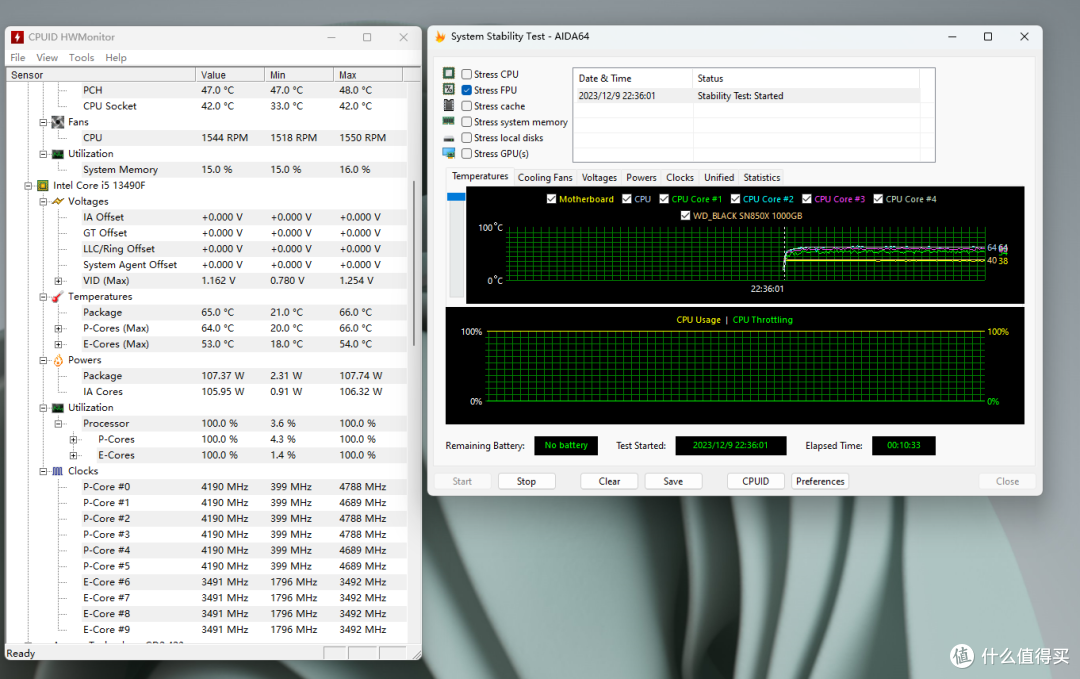Viewport: 1080px width, 679px height.
Task: Switch to the Unified tab
Action: click(719, 178)
